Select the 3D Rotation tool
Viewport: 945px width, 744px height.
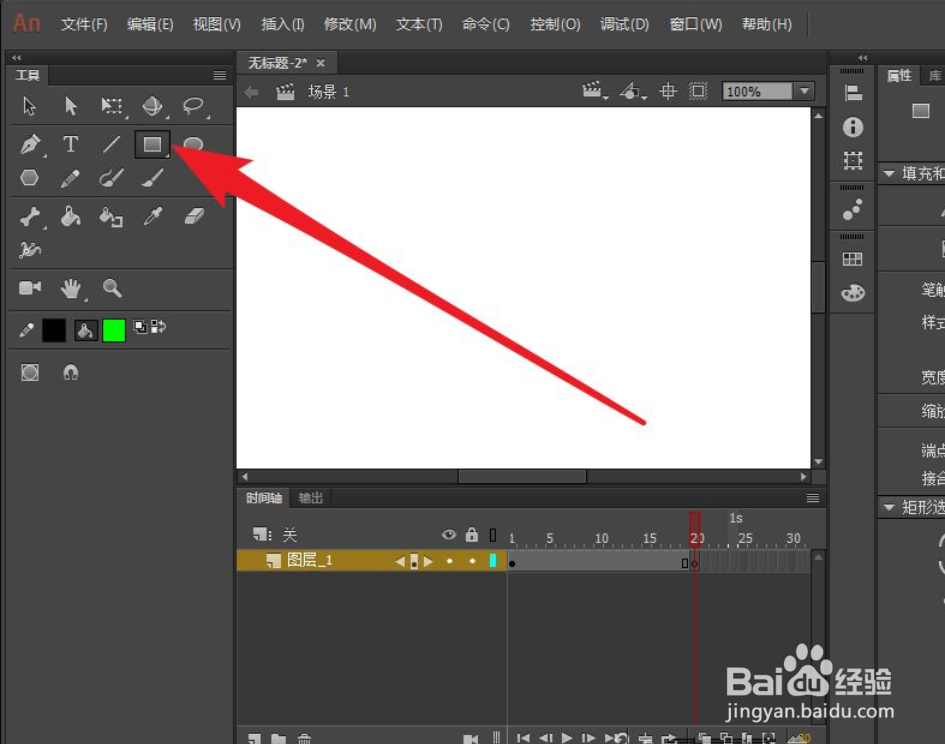[152, 106]
